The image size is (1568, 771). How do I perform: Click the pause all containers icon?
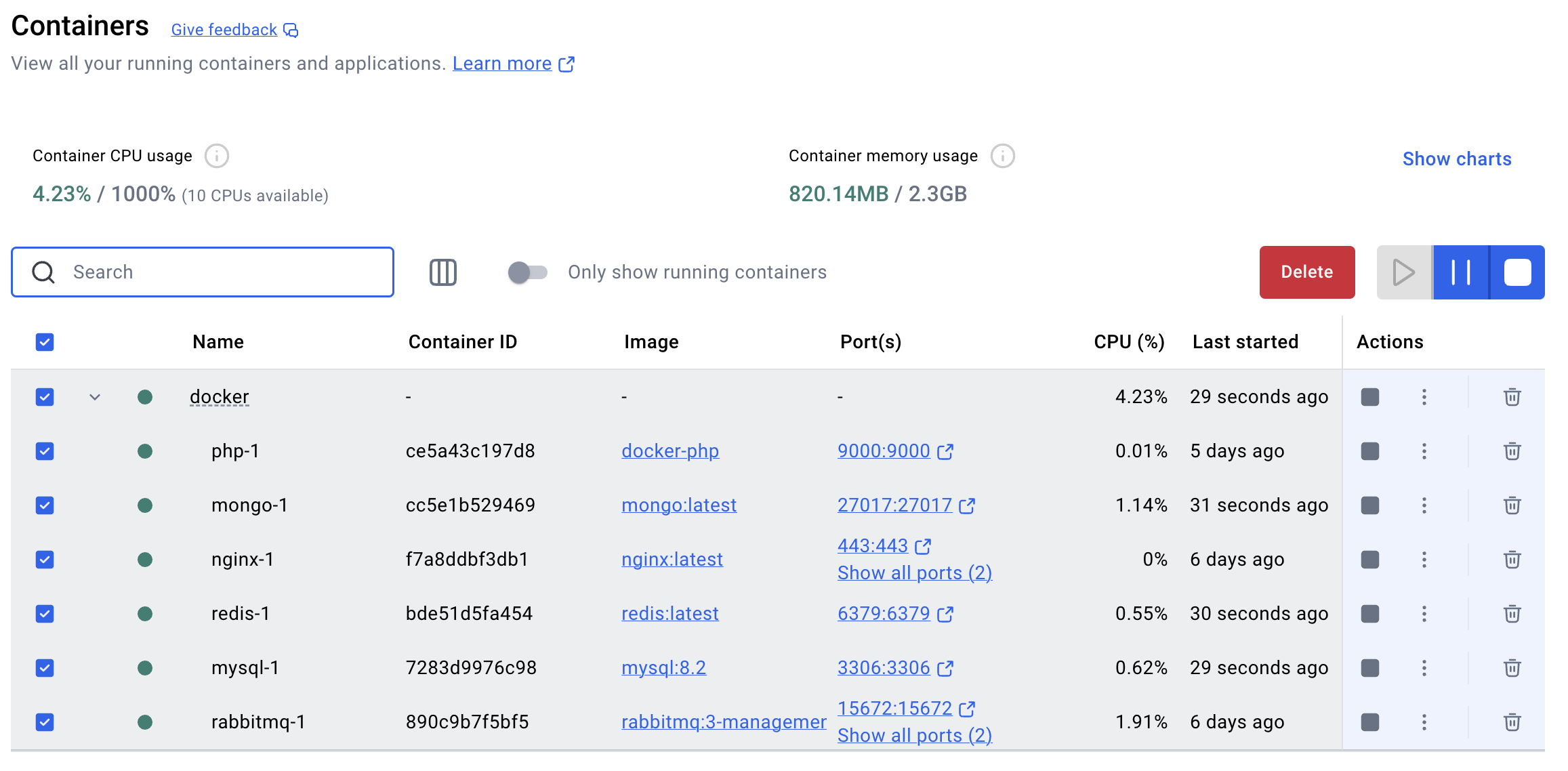1461,272
